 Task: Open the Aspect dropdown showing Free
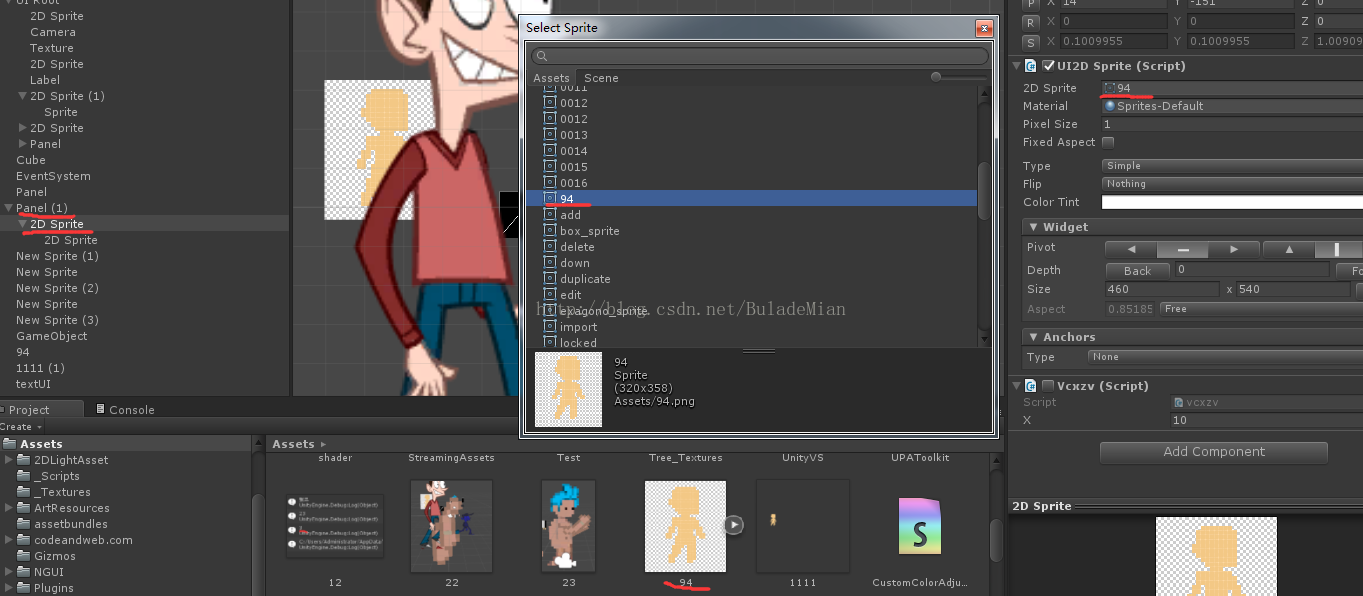(x=1261, y=309)
